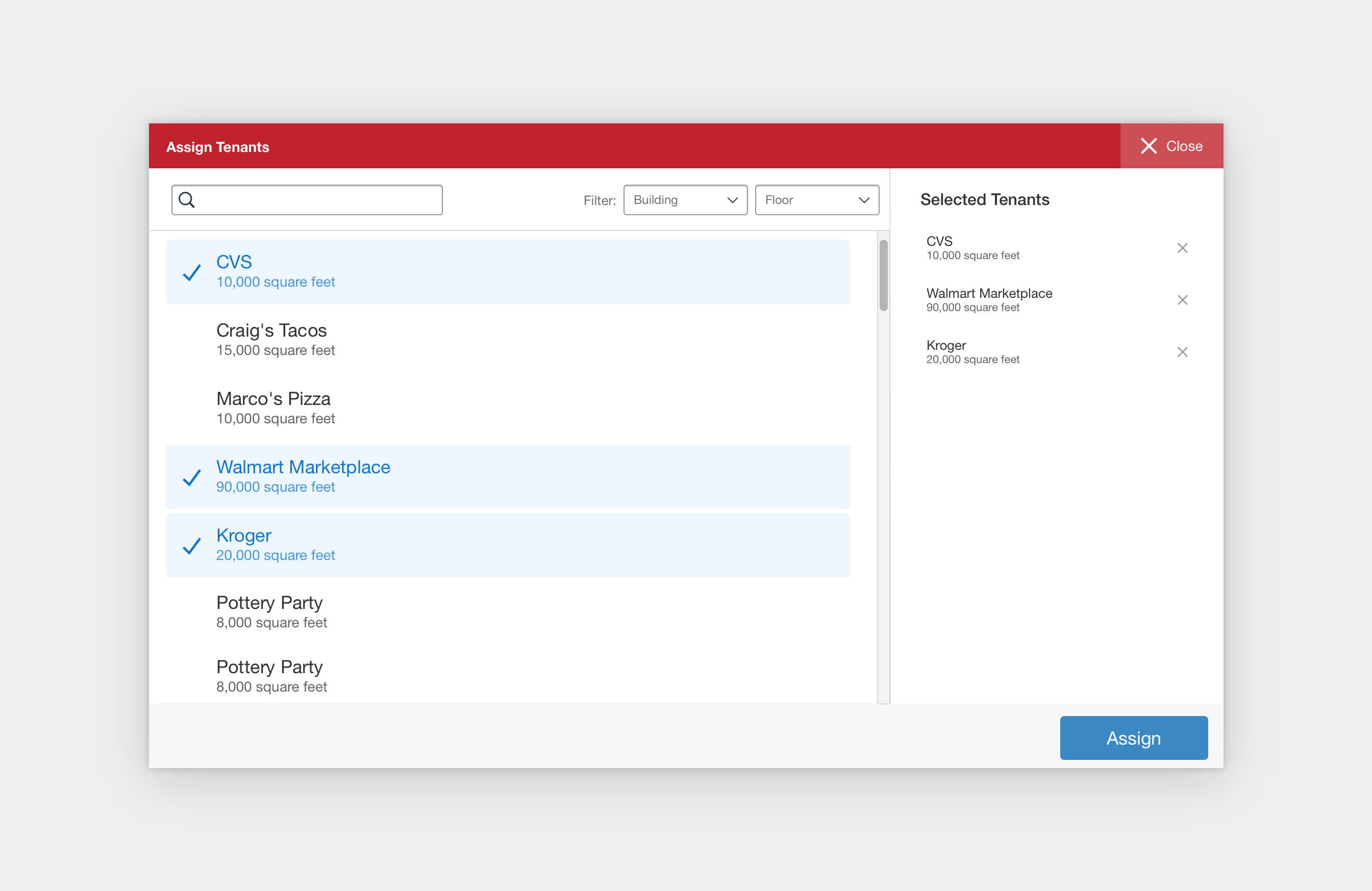
Task: Remove CVS from Selected Tenants
Action: click(1182, 248)
